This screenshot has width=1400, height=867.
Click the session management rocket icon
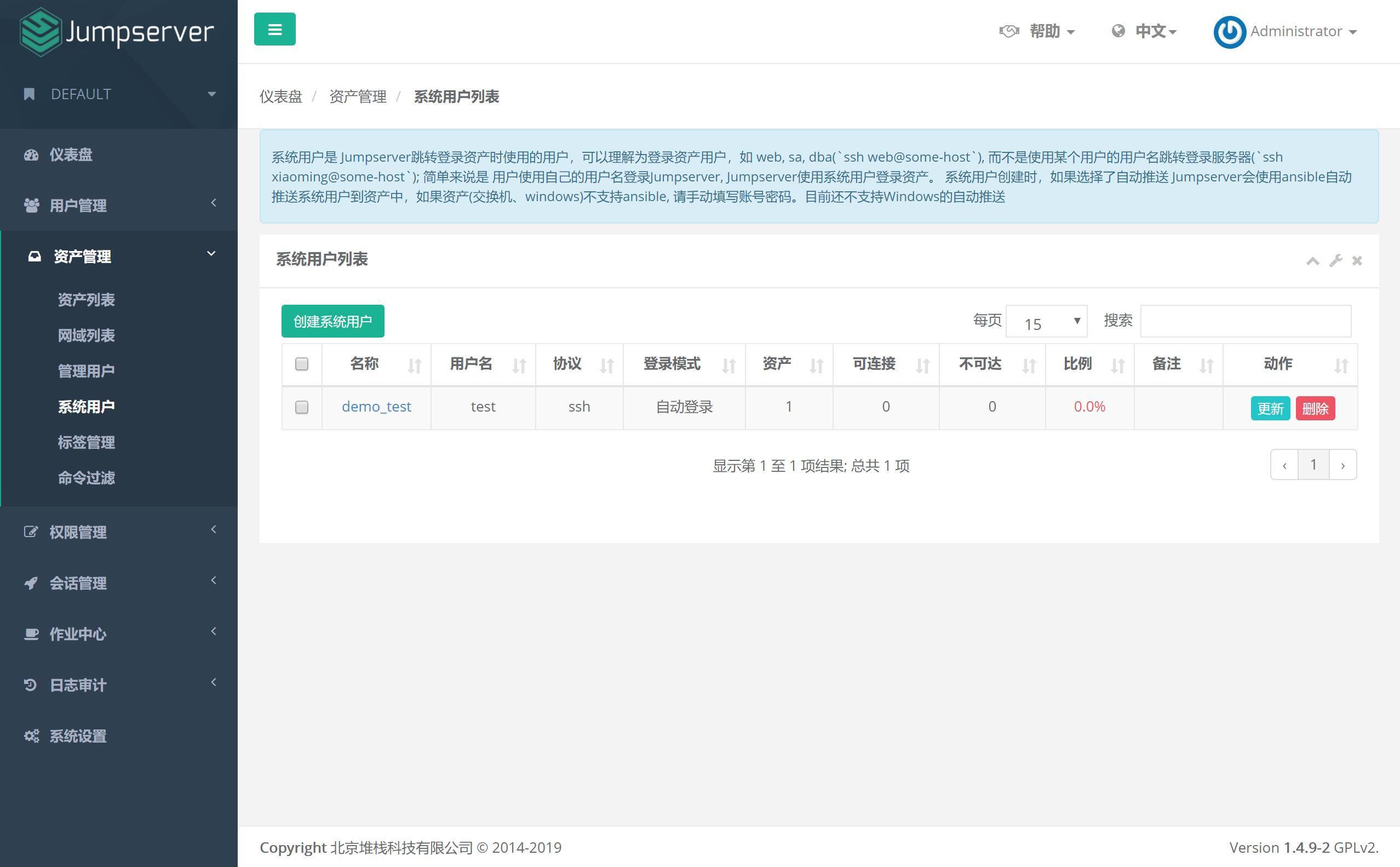click(31, 583)
